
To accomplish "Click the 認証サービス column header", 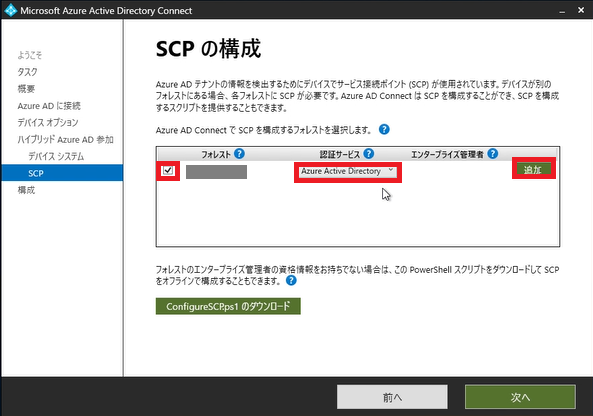I will point(340,154).
